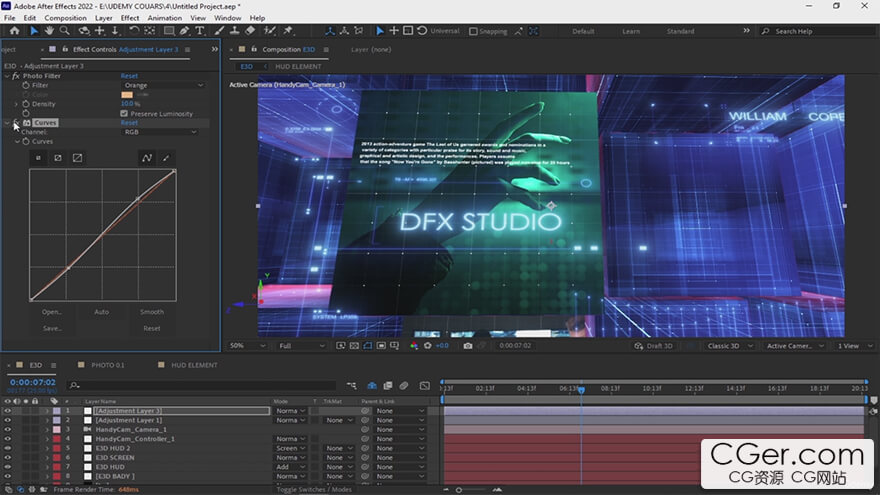Viewport: 880px width, 495px height.
Task: Open the 1 View layout dropdown
Action: [x=854, y=346]
